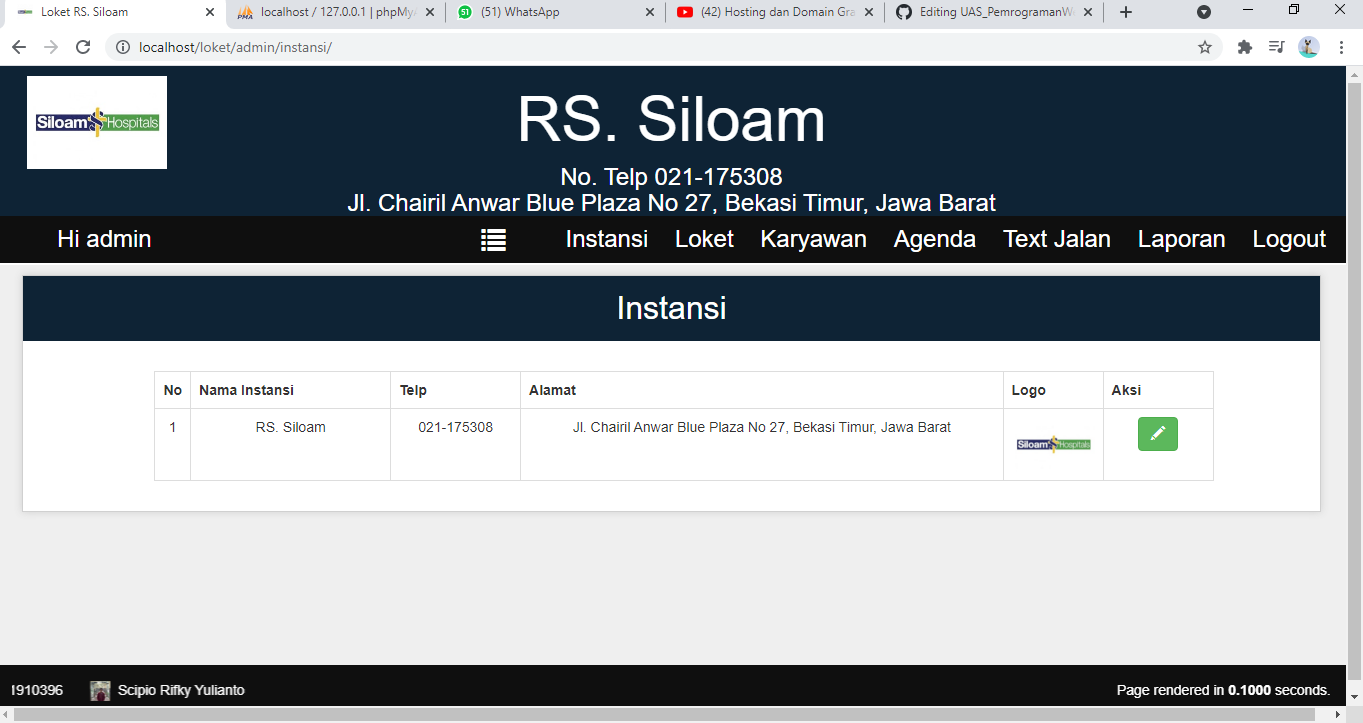Click the browser profile avatar icon
The width and height of the screenshot is (1363, 723).
point(1308,46)
